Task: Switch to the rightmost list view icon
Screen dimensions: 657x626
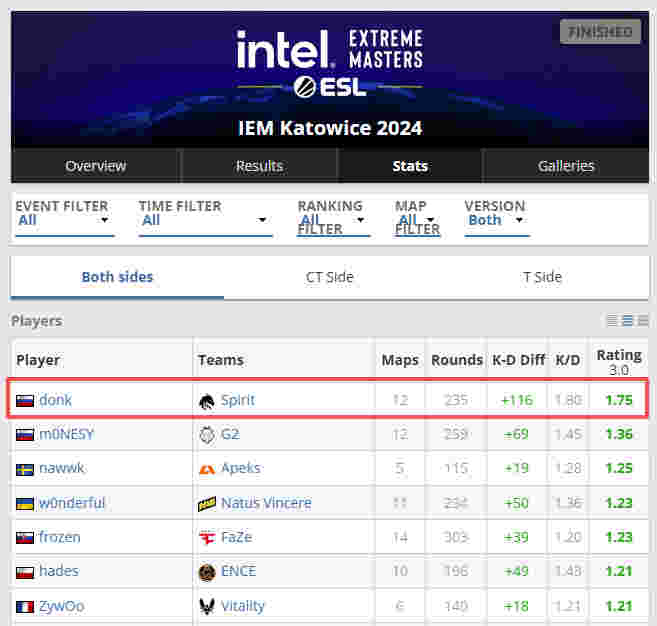Action: 643,321
